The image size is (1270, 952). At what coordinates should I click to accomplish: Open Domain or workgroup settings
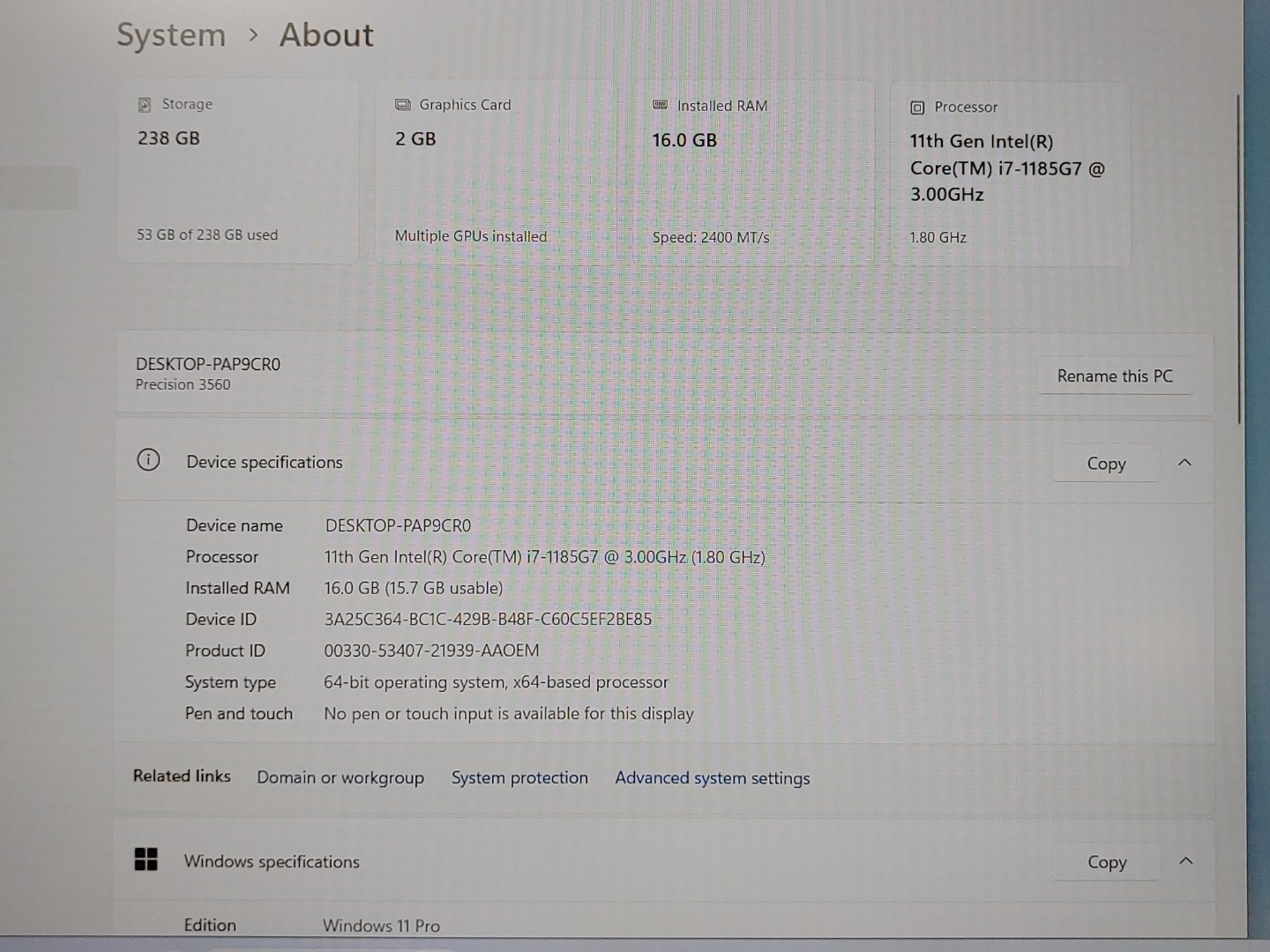point(340,777)
